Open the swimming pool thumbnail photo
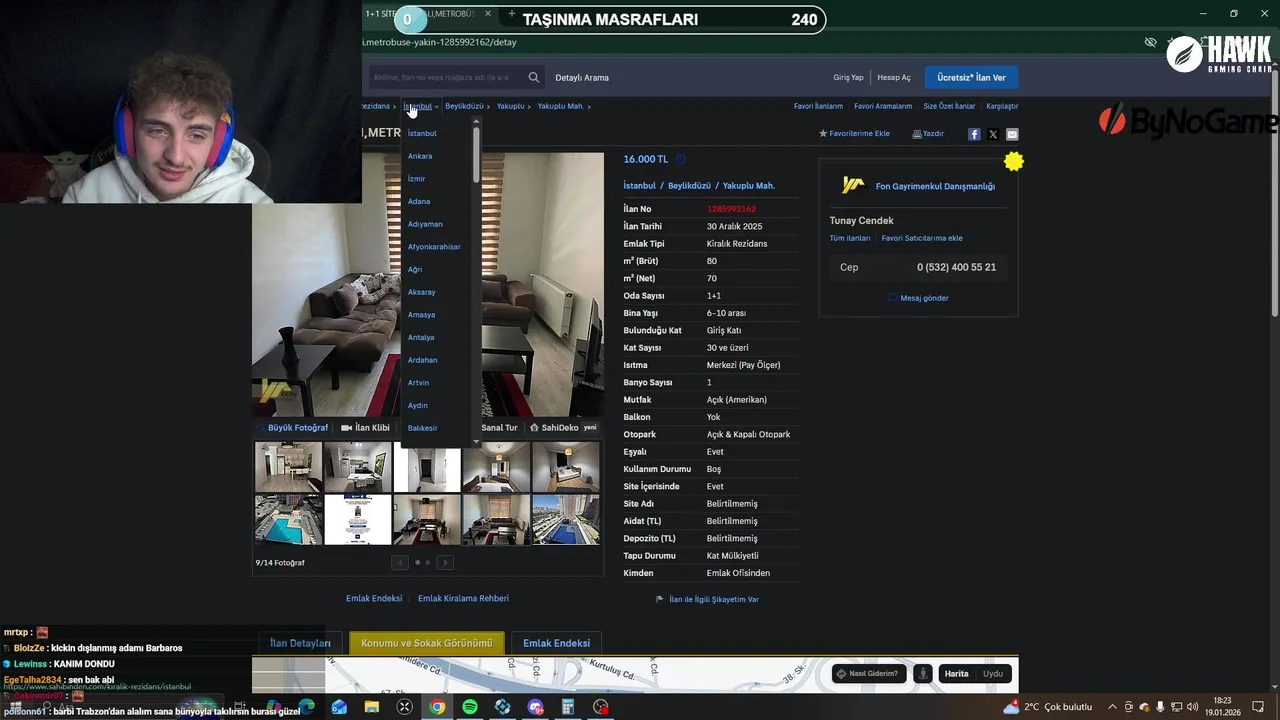 coord(288,520)
